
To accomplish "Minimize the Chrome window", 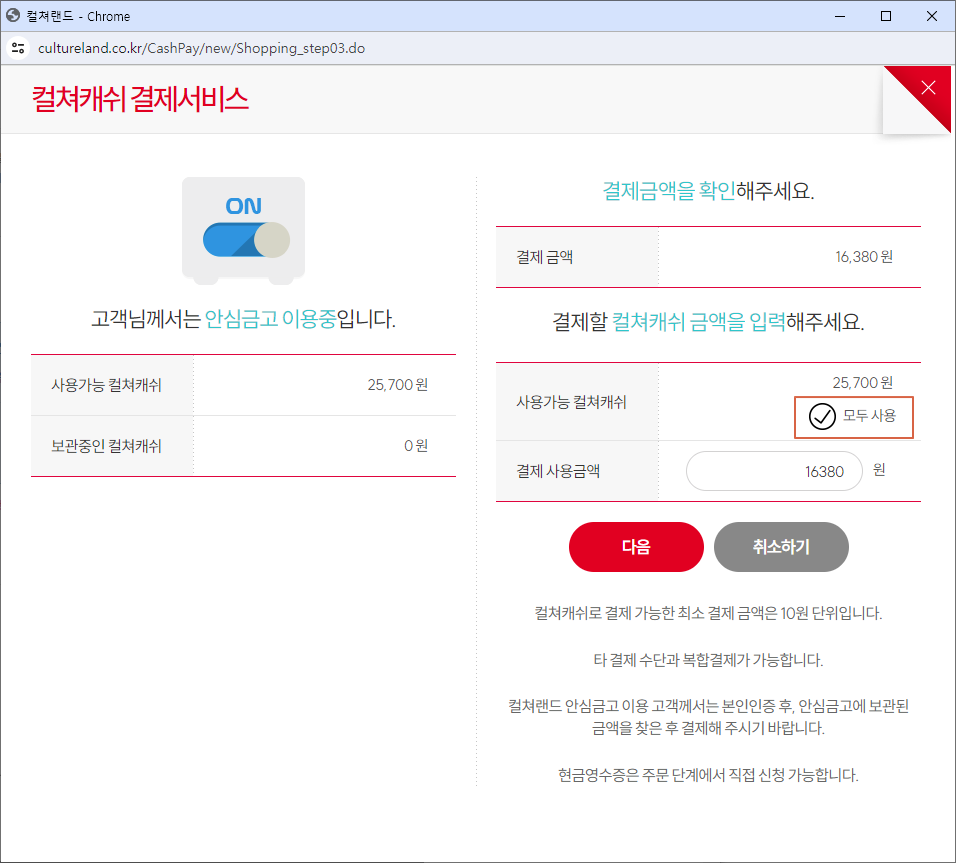I will [x=840, y=16].
